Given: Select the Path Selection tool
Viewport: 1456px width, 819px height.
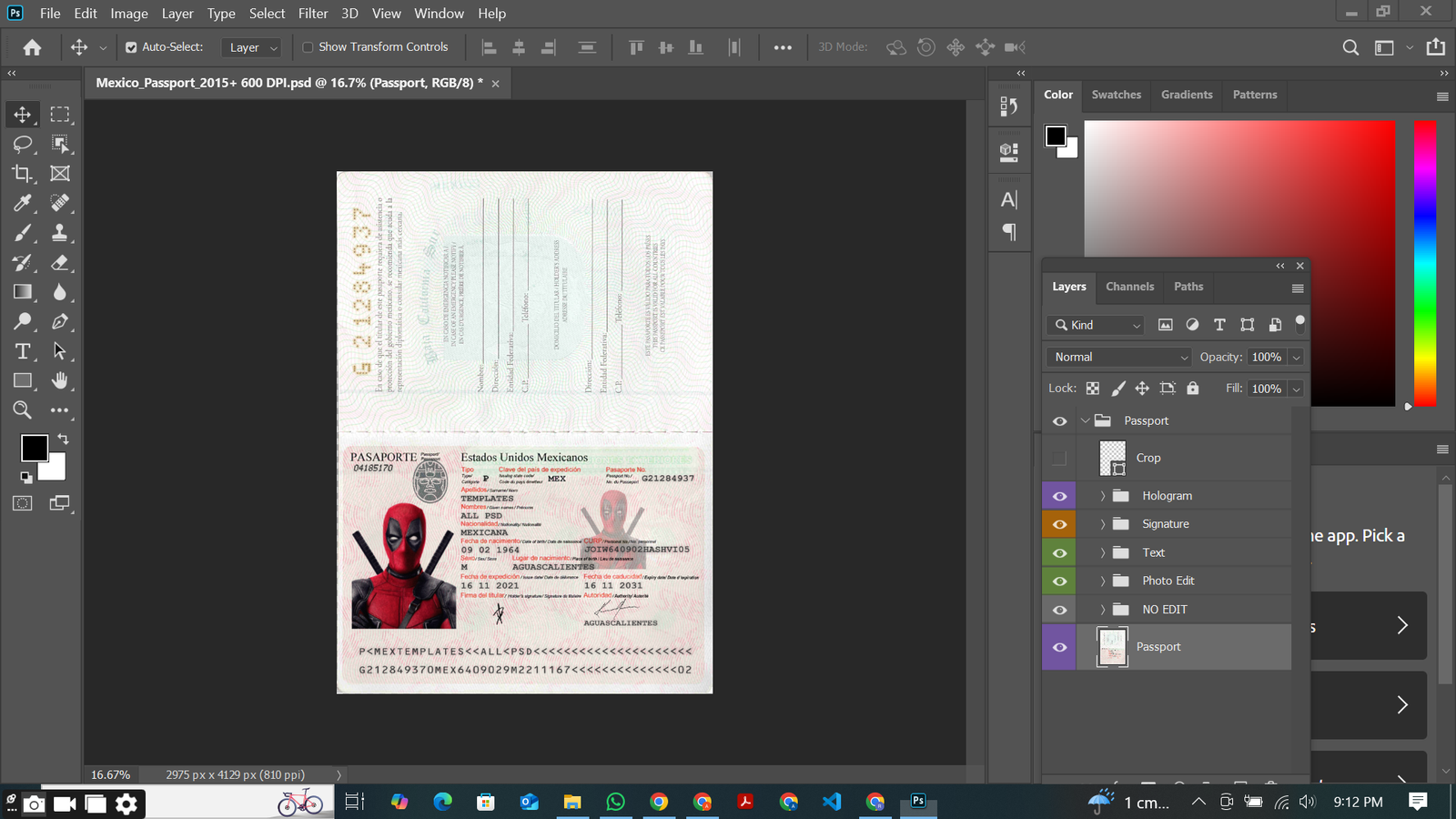Looking at the screenshot, I should (60, 351).
